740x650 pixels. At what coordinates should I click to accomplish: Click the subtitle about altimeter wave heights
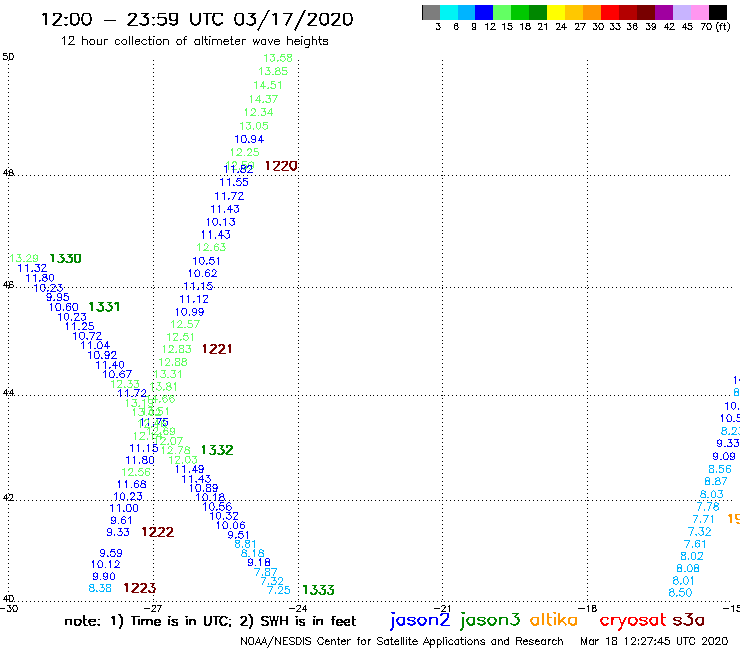(194, 41)
